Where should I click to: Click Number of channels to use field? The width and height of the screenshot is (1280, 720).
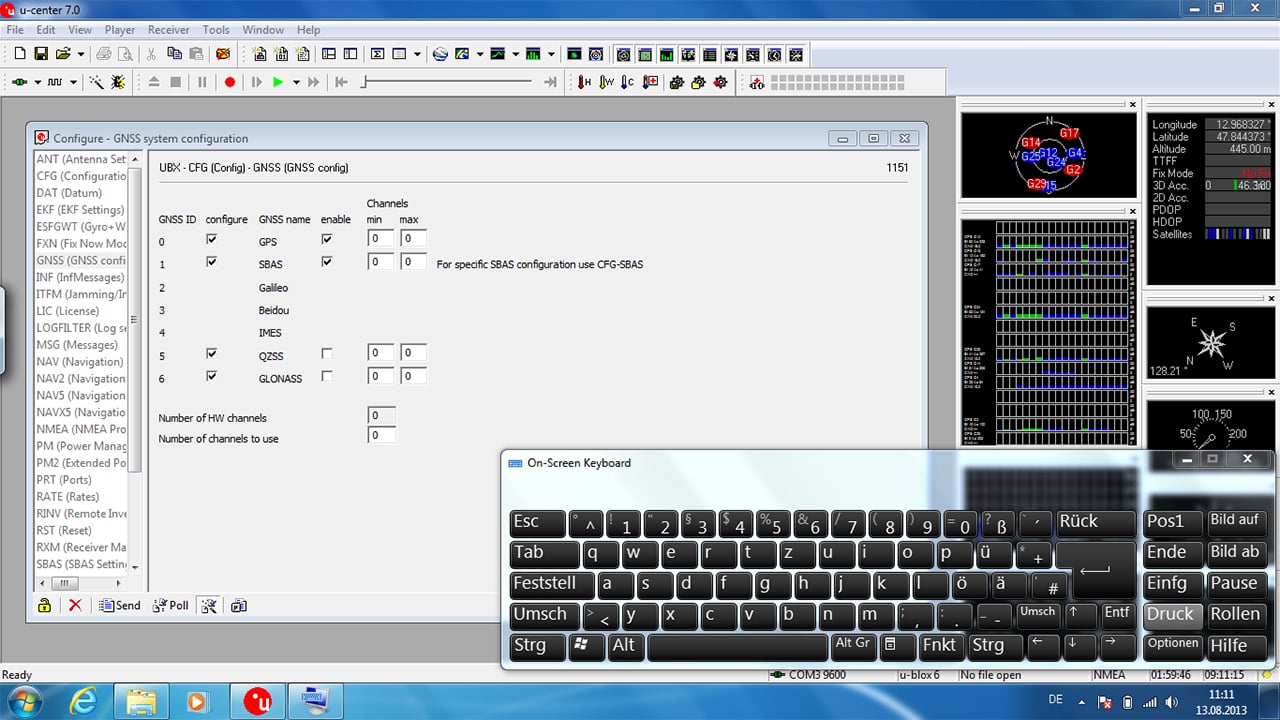382,436
